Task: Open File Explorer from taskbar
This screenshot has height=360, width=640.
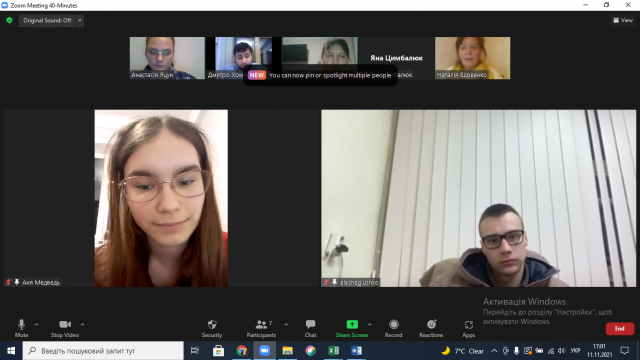Action: (x=287, y=351)
